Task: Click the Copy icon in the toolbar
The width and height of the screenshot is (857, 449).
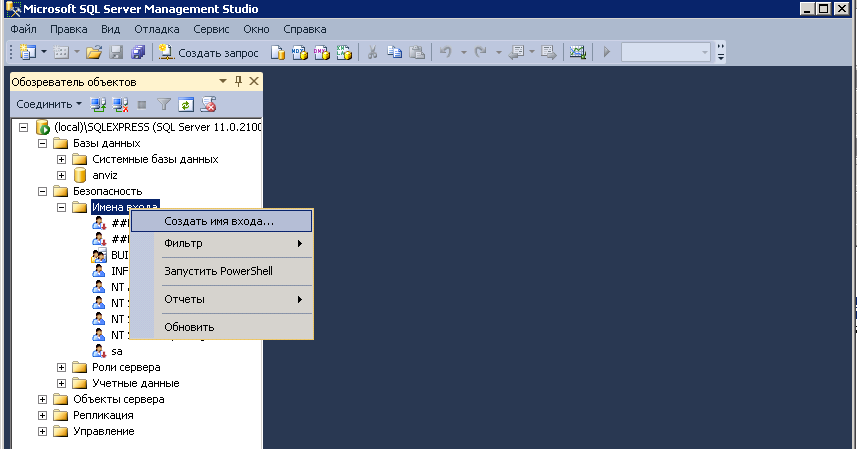Action: pos(394,52)
